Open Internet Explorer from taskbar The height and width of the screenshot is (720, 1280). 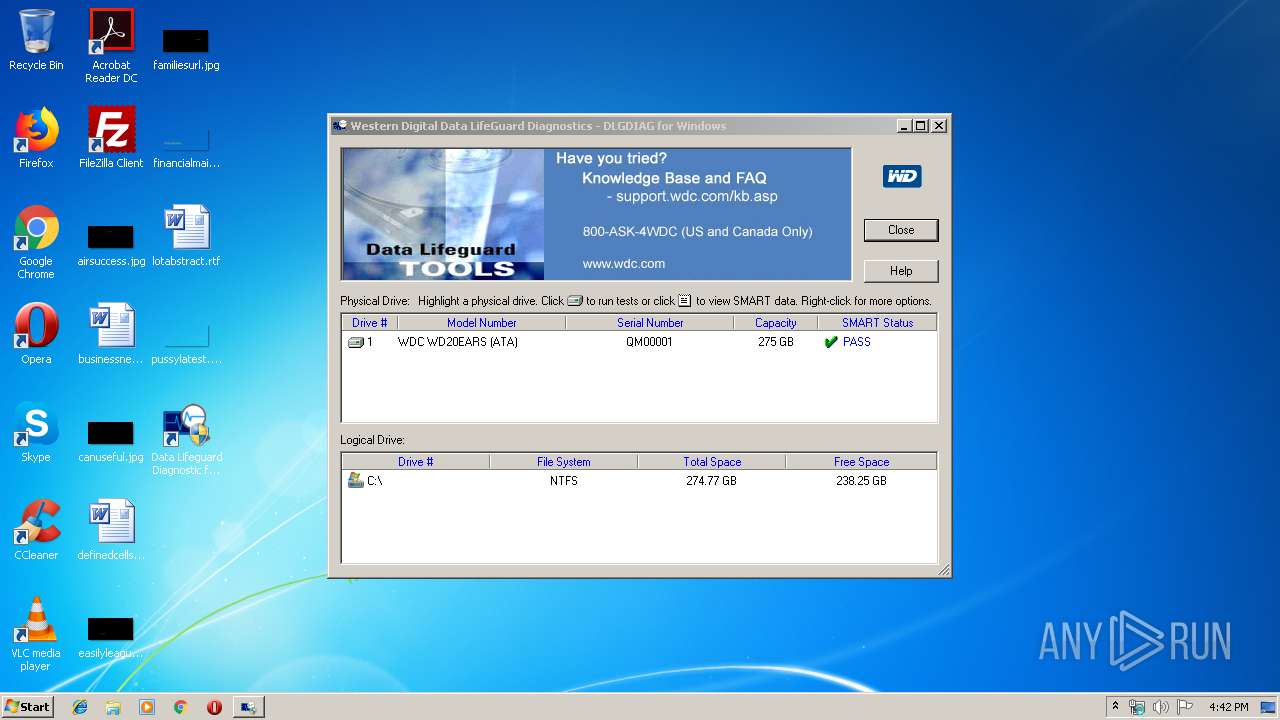[80, 707]
